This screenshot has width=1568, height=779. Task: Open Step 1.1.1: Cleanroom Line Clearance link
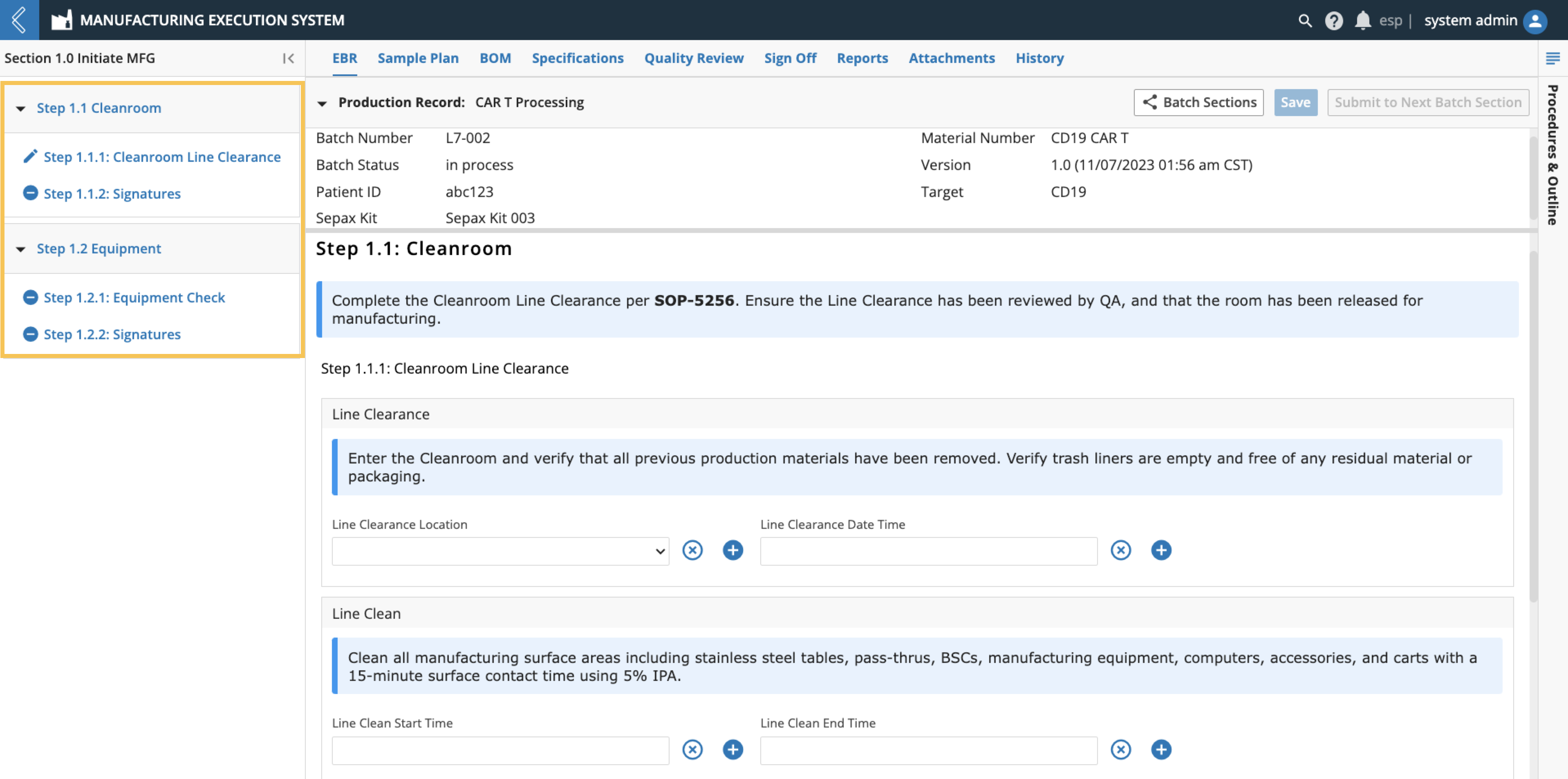(x=162, y=157)
